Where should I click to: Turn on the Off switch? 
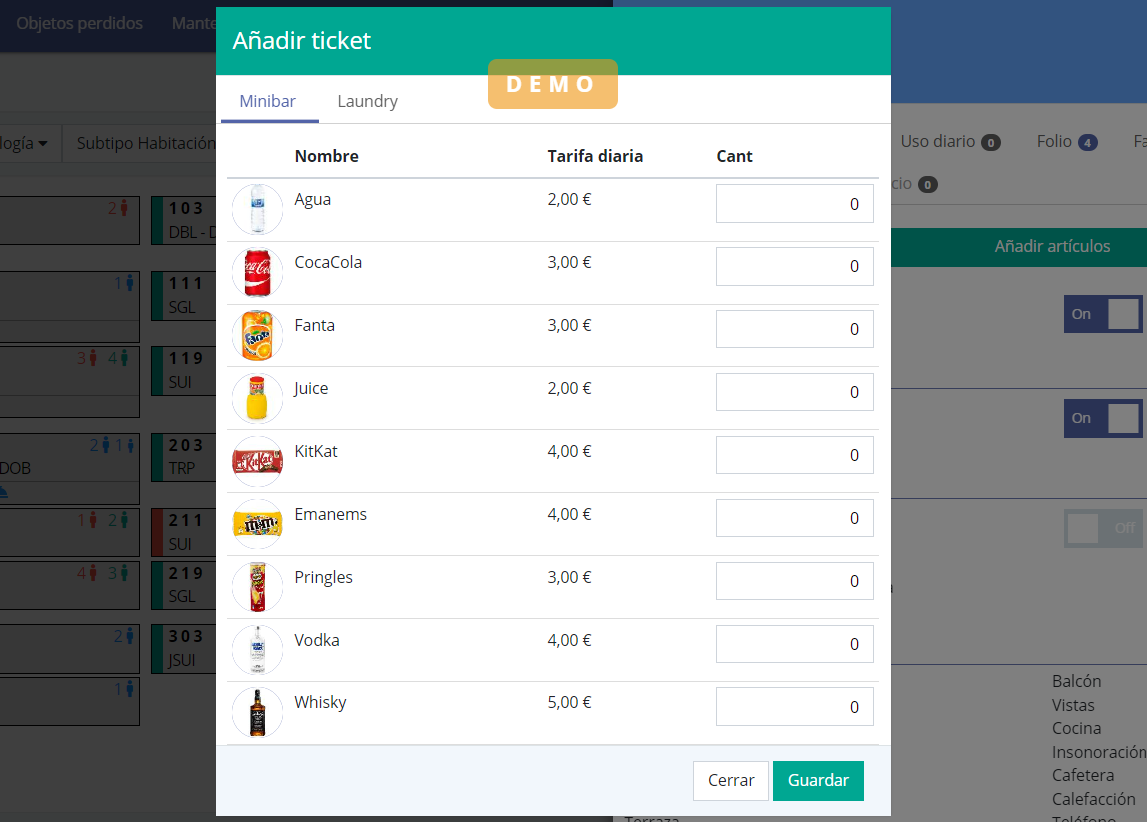point(1102,528)
